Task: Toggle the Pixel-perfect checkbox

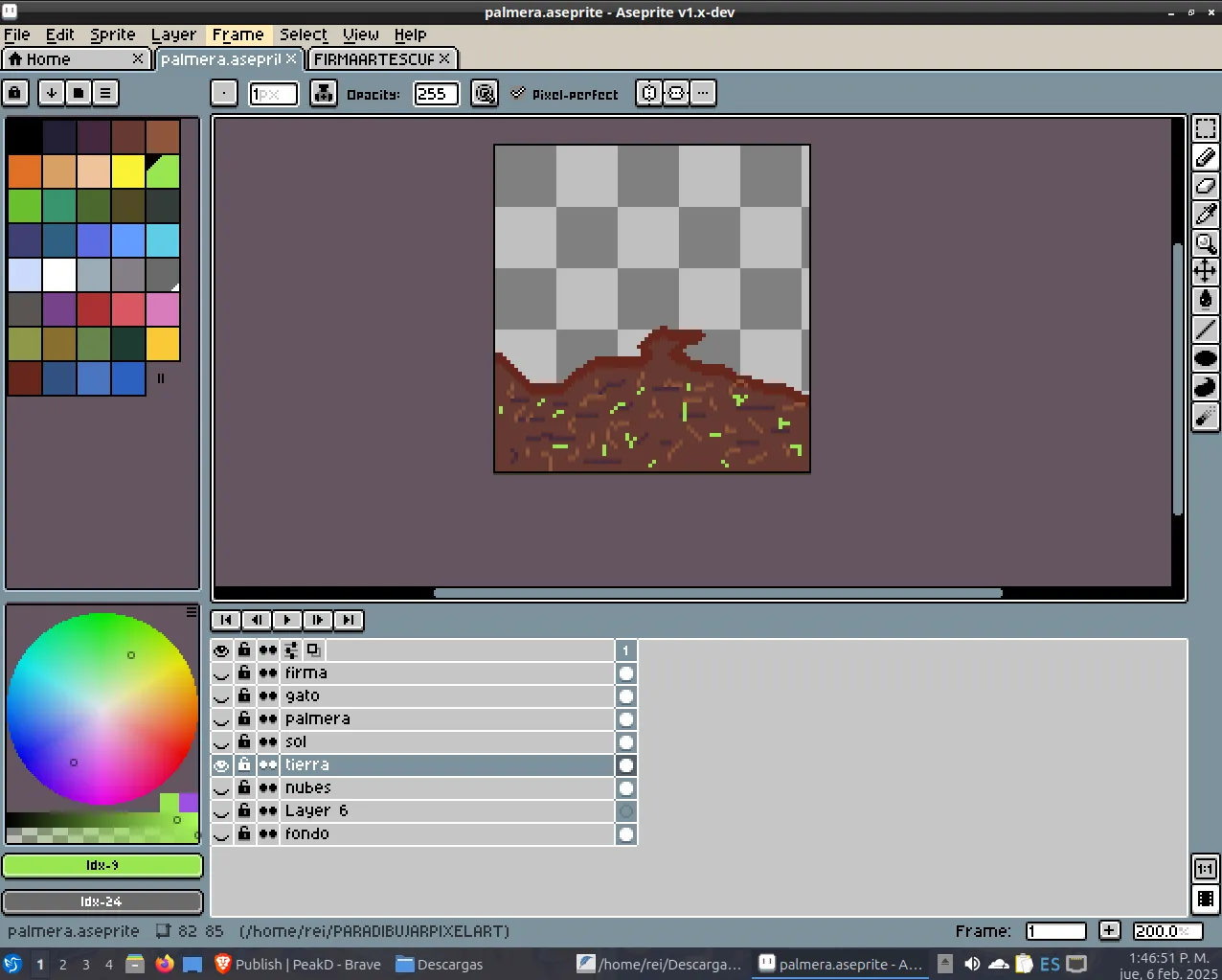Action: (x=565, y=94)
